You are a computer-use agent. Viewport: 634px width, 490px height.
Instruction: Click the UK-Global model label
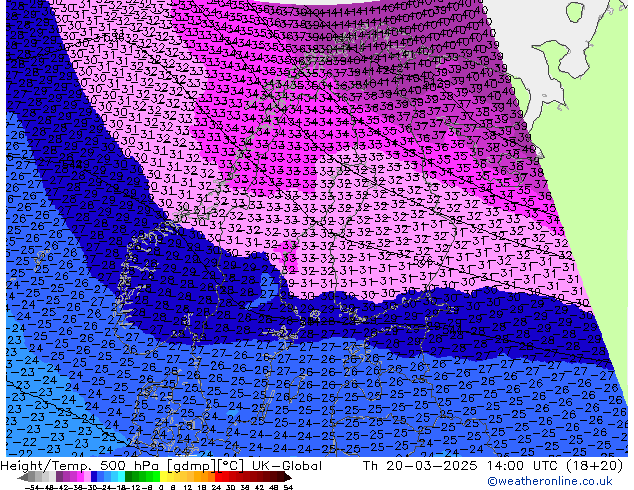point(287,466)
